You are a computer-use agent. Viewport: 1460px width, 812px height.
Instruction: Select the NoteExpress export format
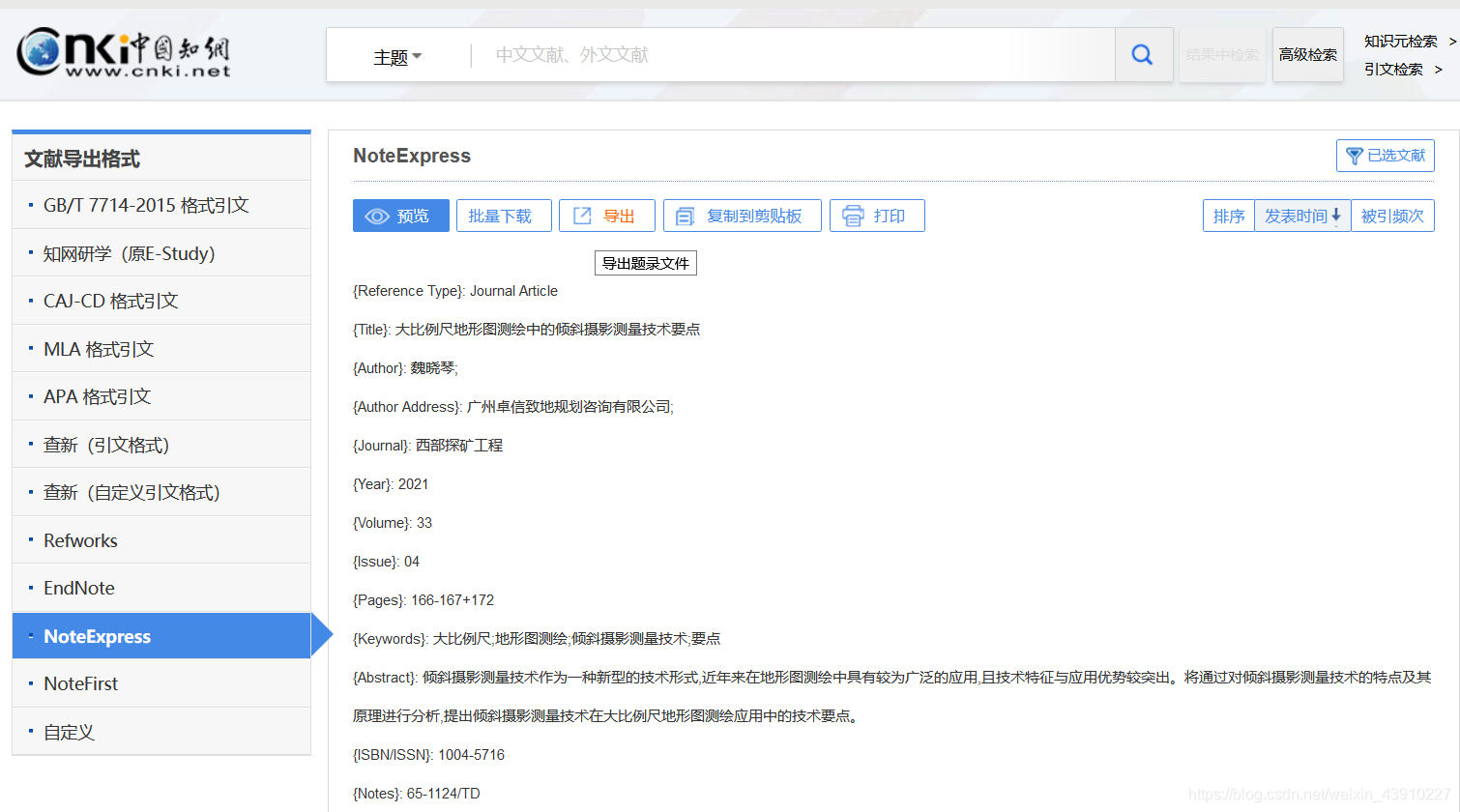coord(161,636)
